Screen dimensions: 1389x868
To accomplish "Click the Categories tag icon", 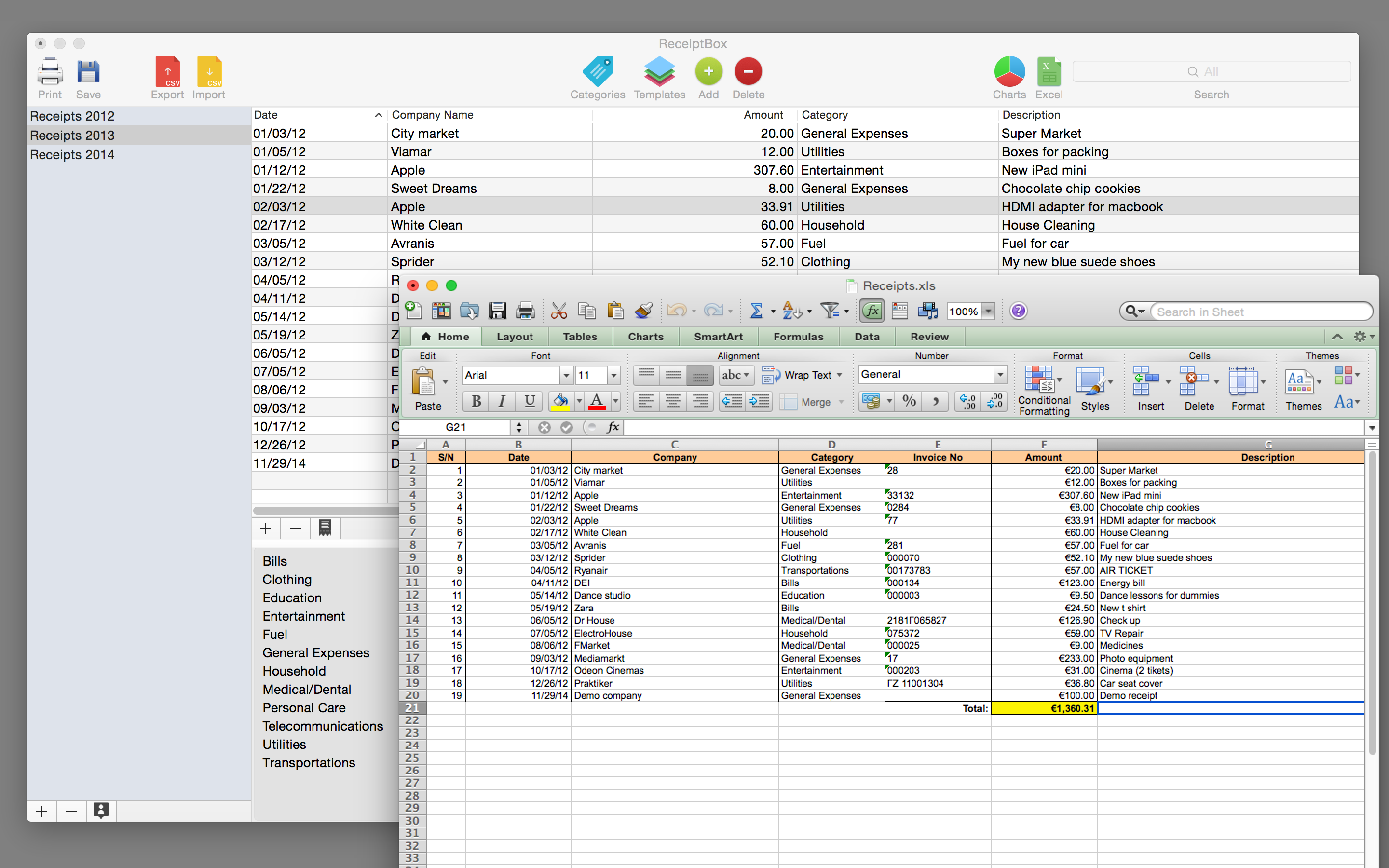I will coord(598,72).
